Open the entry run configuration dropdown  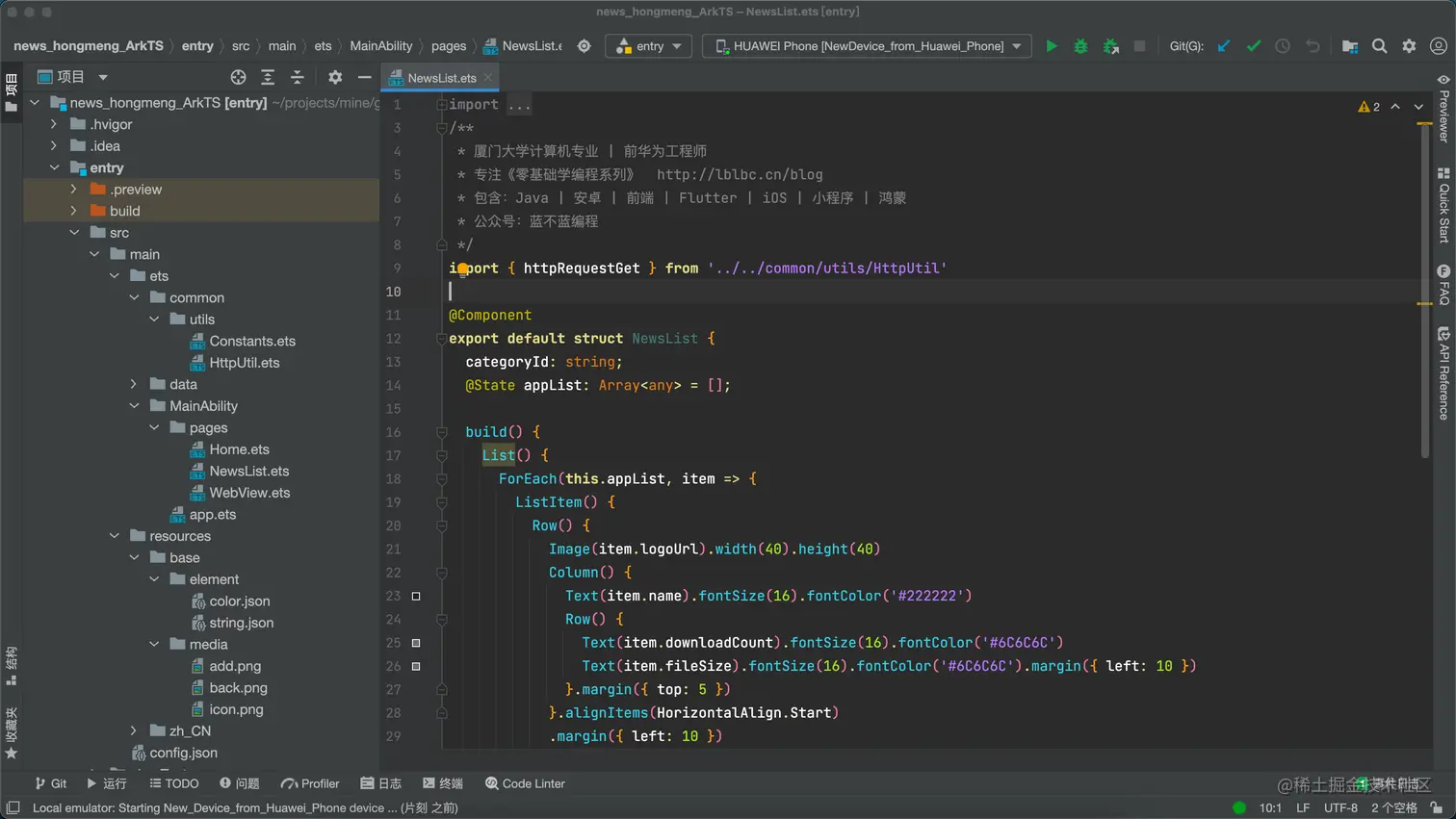648,46
